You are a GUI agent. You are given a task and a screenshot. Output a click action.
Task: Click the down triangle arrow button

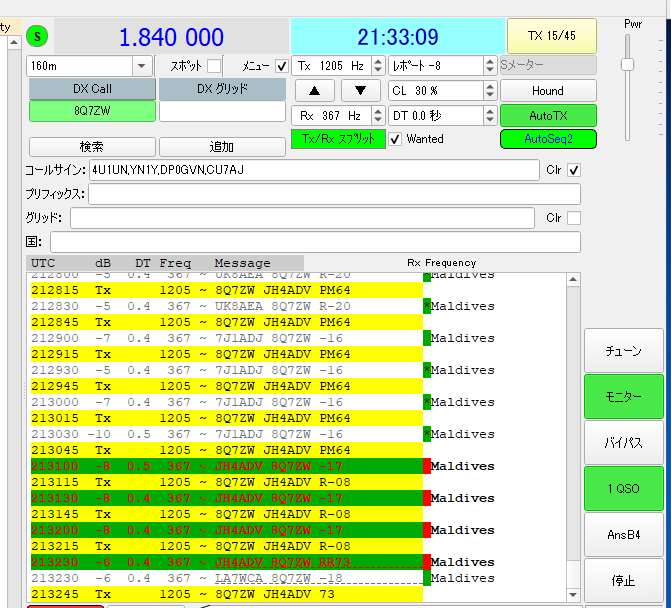tap(360, 90)
